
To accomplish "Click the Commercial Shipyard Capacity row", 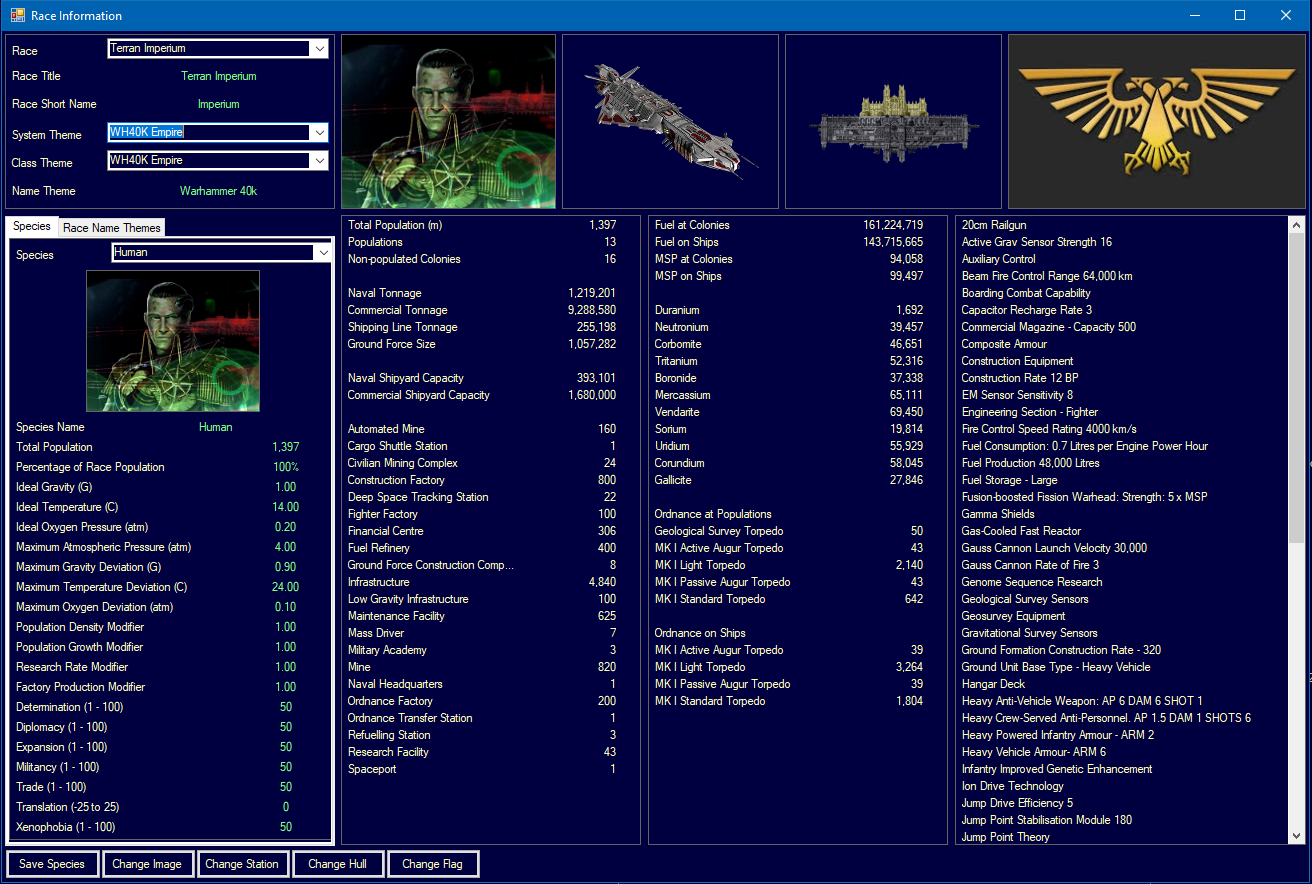I will pos(482,395).
